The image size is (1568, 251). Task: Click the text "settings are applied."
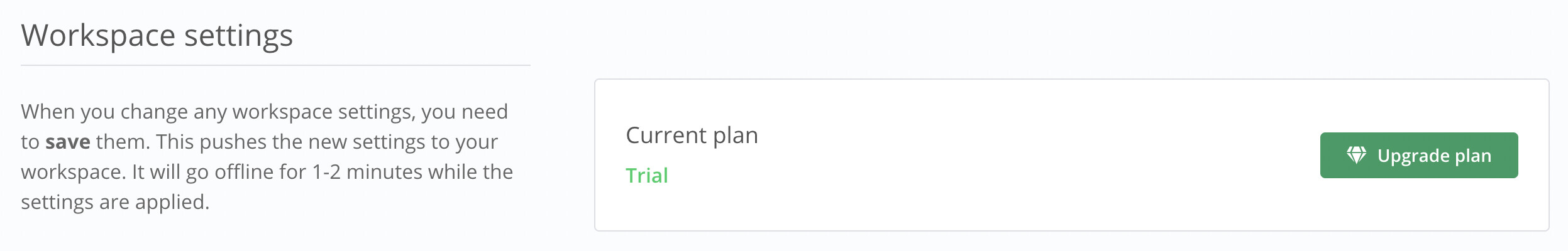coord(115,202)
